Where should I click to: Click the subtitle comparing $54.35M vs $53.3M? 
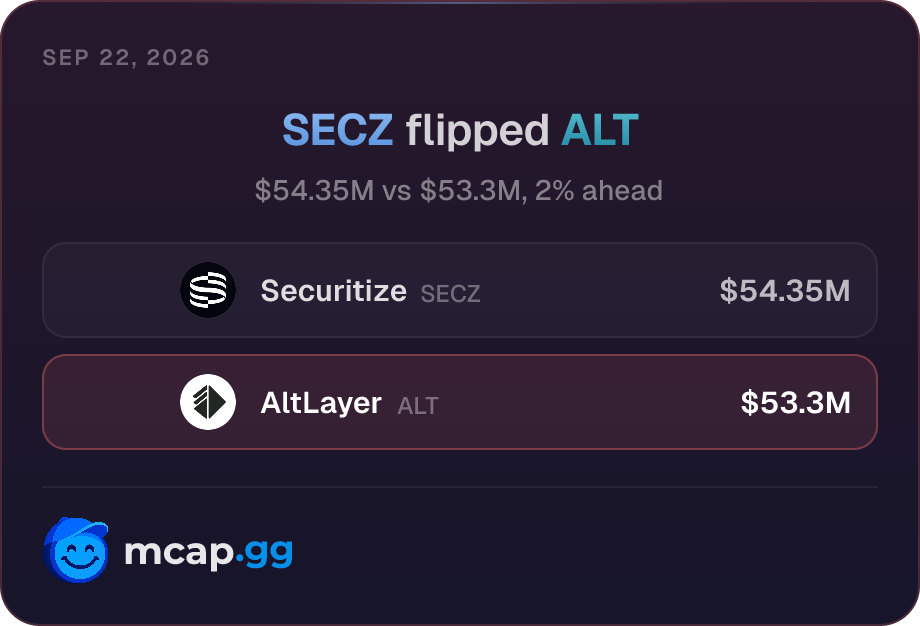tap(459, 191)
